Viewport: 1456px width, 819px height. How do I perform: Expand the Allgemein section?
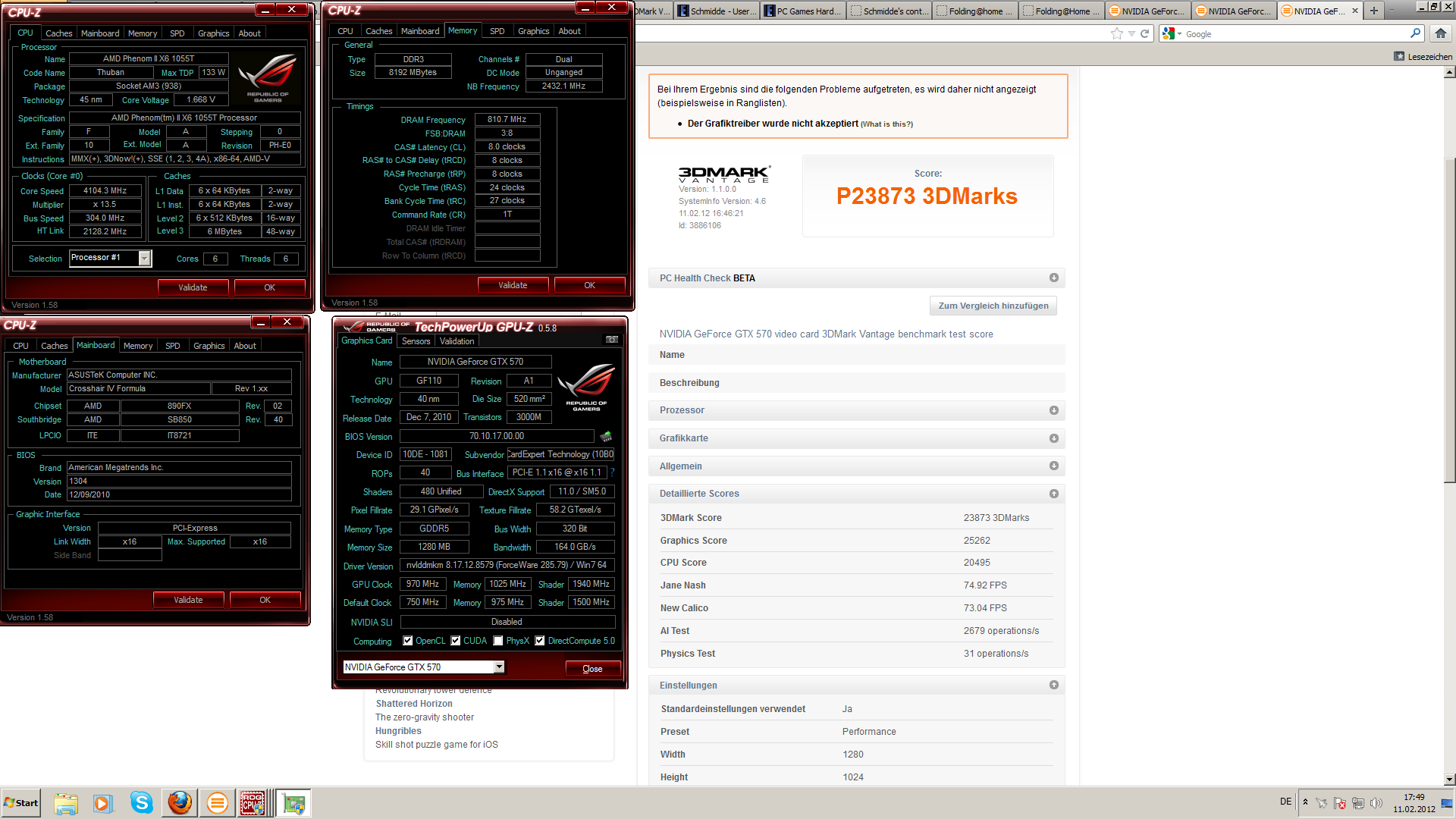1054,466
